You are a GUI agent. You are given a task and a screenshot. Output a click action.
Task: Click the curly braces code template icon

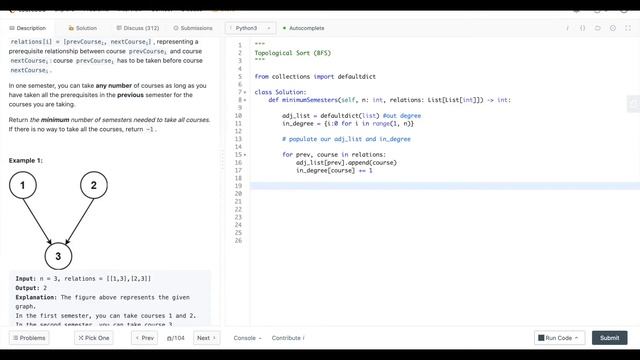(x=582, y=28)
